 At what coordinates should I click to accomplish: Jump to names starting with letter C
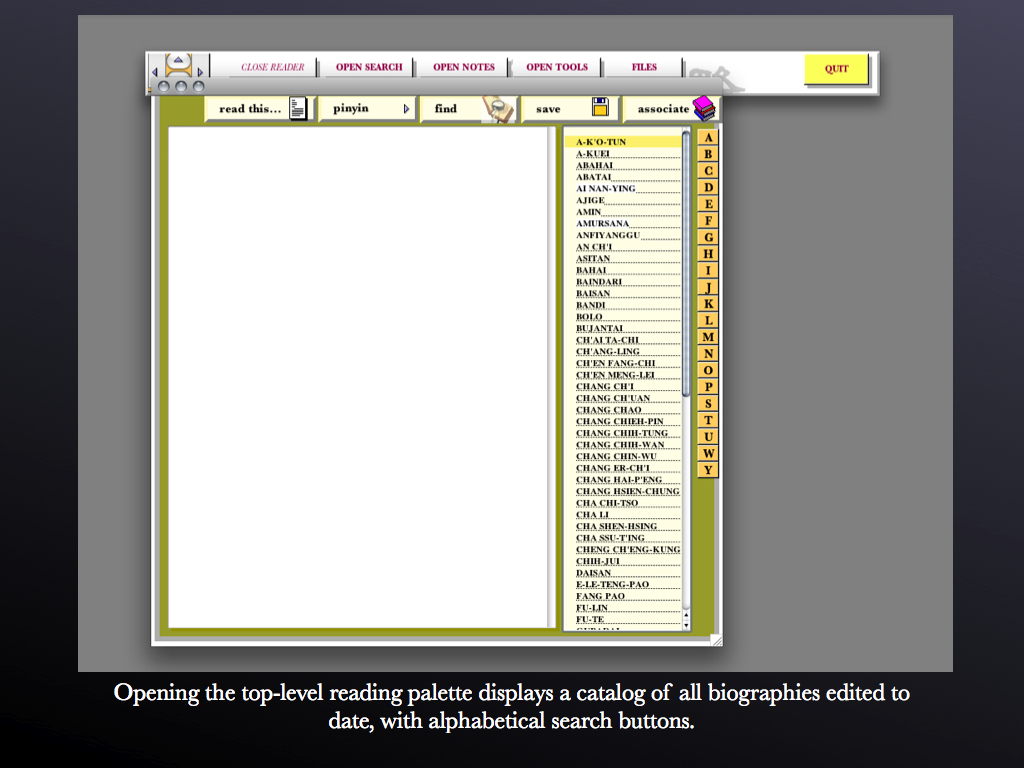[x=708, y=171]
